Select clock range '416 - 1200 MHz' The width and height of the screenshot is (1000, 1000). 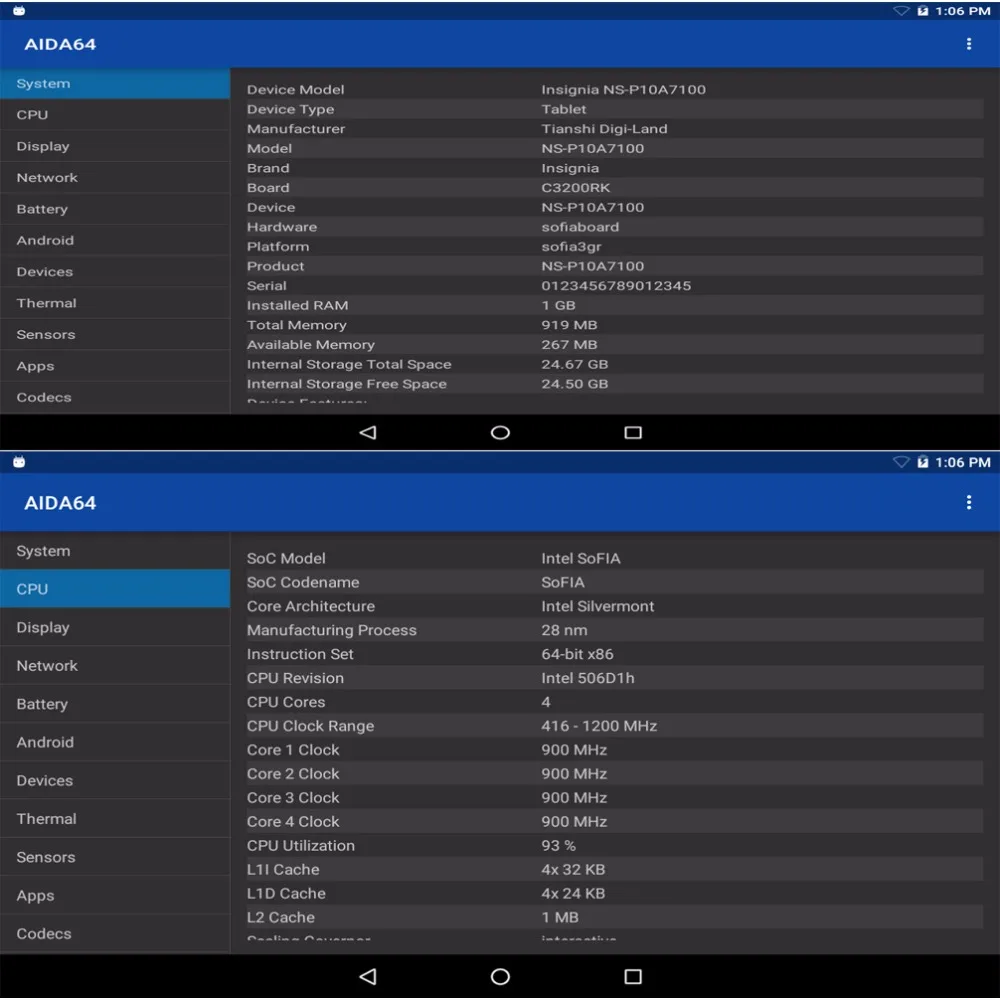[598, 726]
